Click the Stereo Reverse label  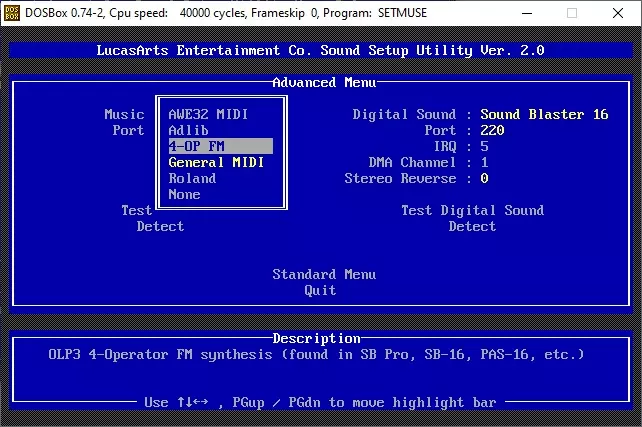click(x=400, y=178)
